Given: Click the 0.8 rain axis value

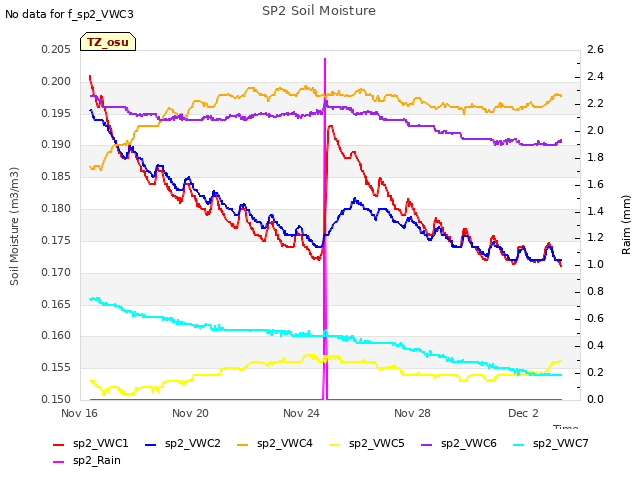Looking at the screenshot, I should click(595, 291).
